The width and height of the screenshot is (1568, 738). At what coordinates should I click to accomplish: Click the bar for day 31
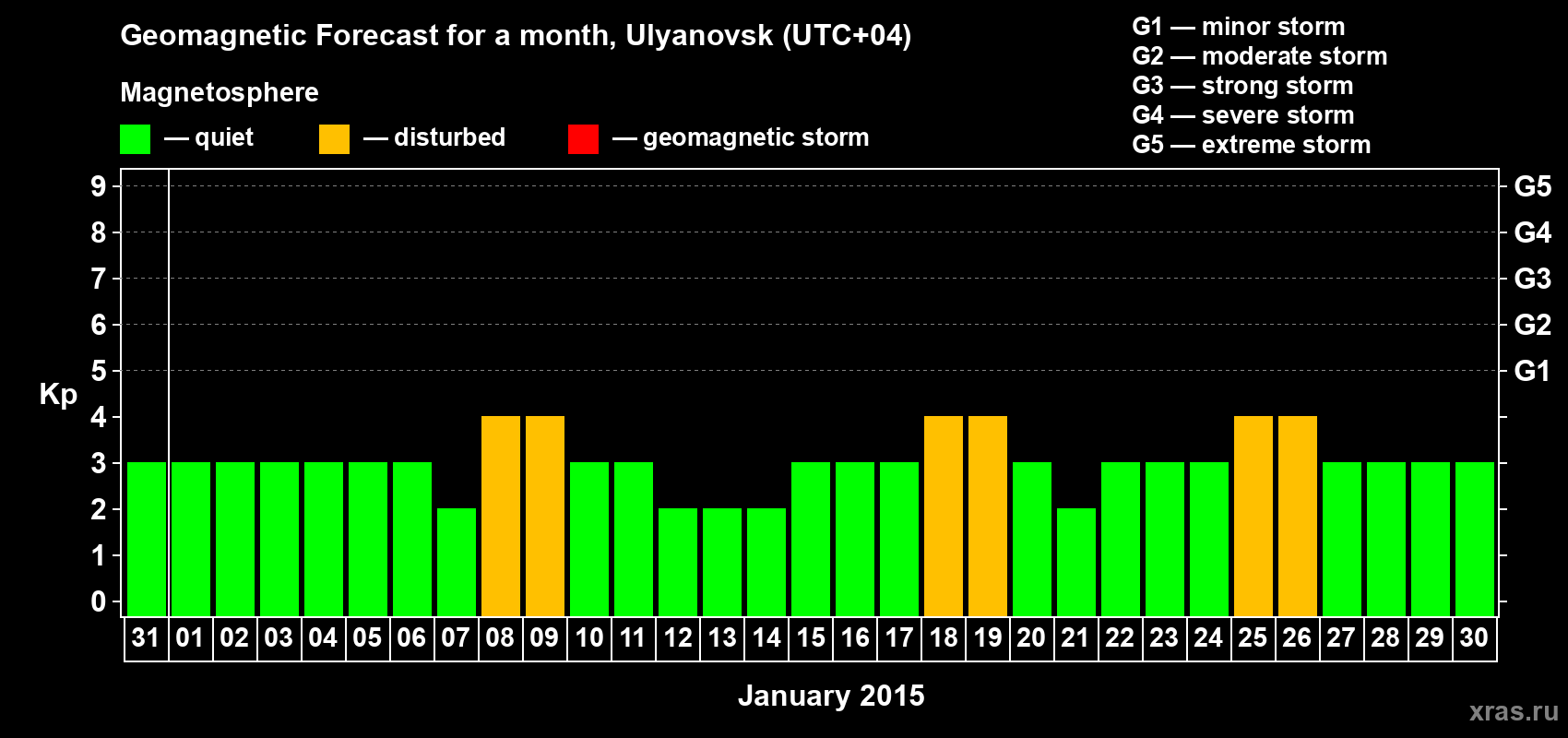point(147,539)
